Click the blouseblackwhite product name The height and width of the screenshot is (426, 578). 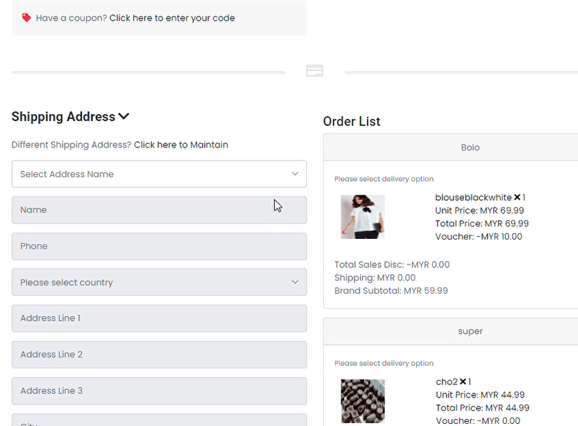pos(473,198)
